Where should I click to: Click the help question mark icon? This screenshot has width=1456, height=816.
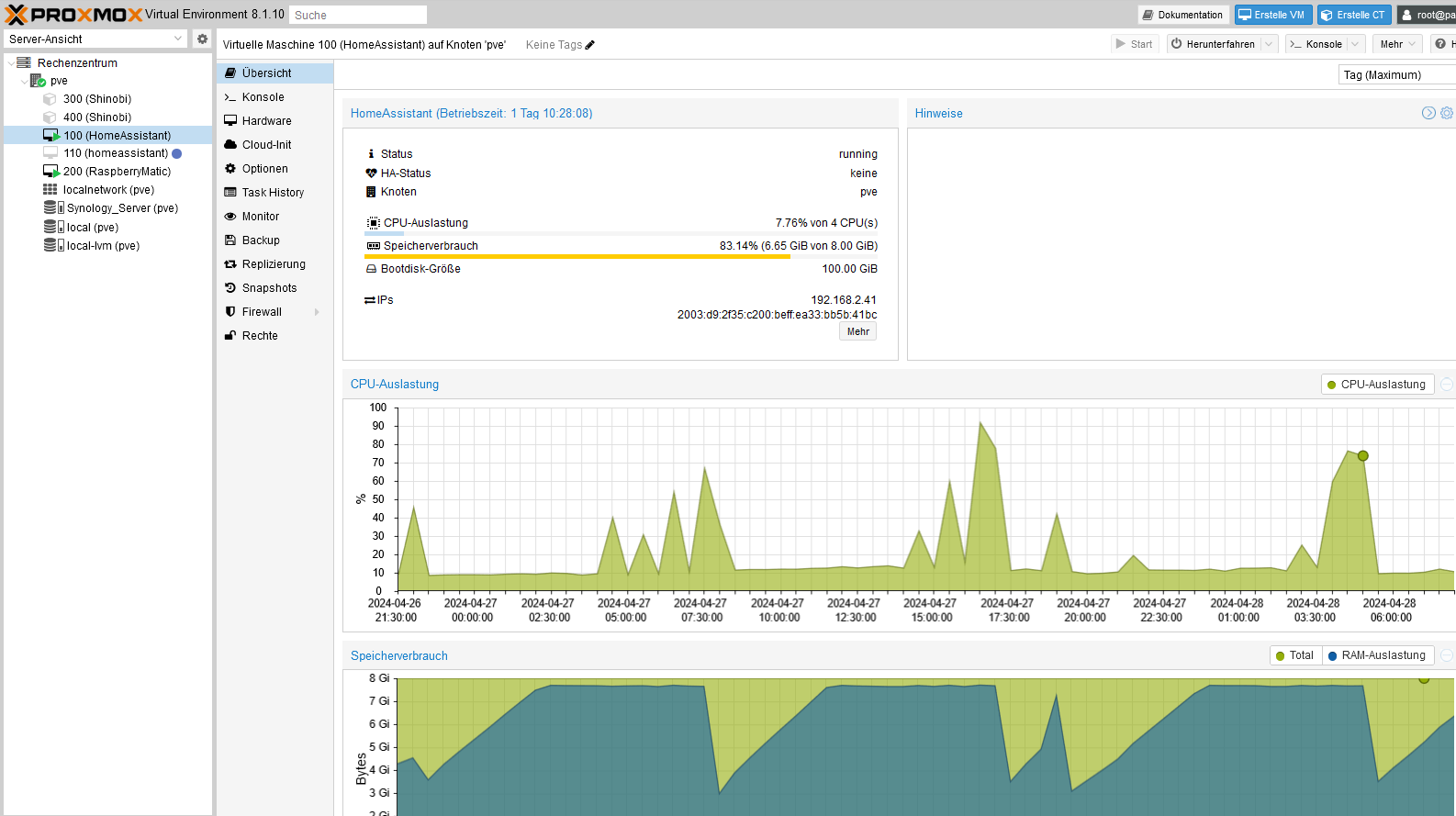(x=1441, y=44)
